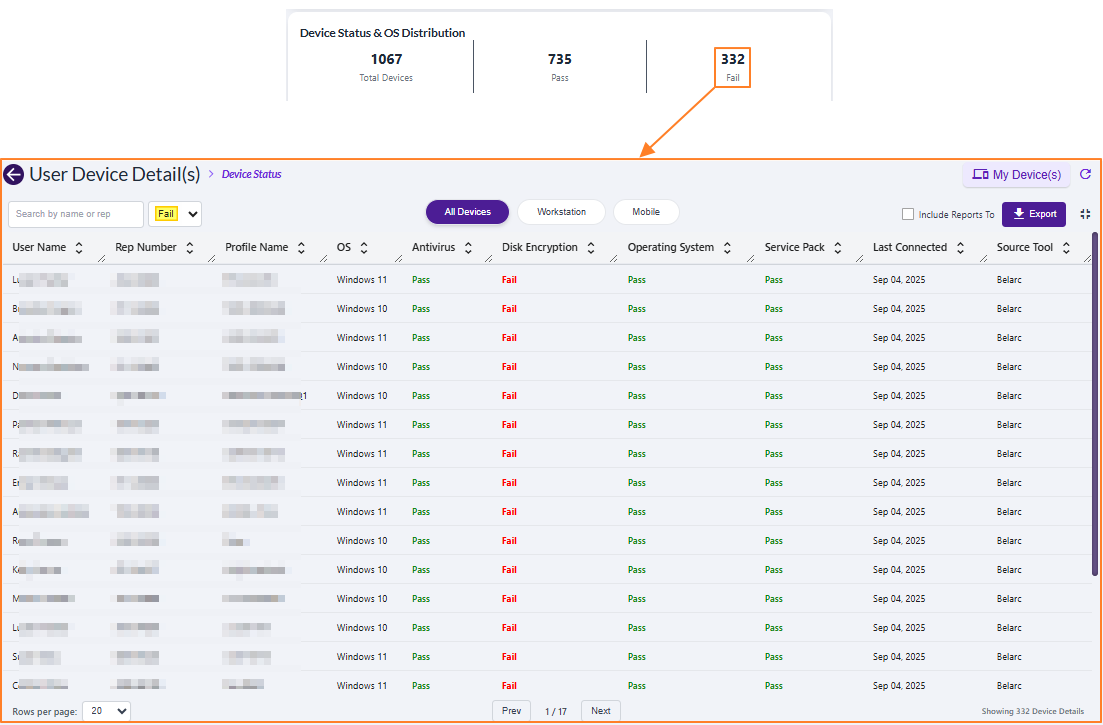This screenshot has height=725, width=1103.
Task: Switch to the Mobile tab
Action: pos(646,212)
